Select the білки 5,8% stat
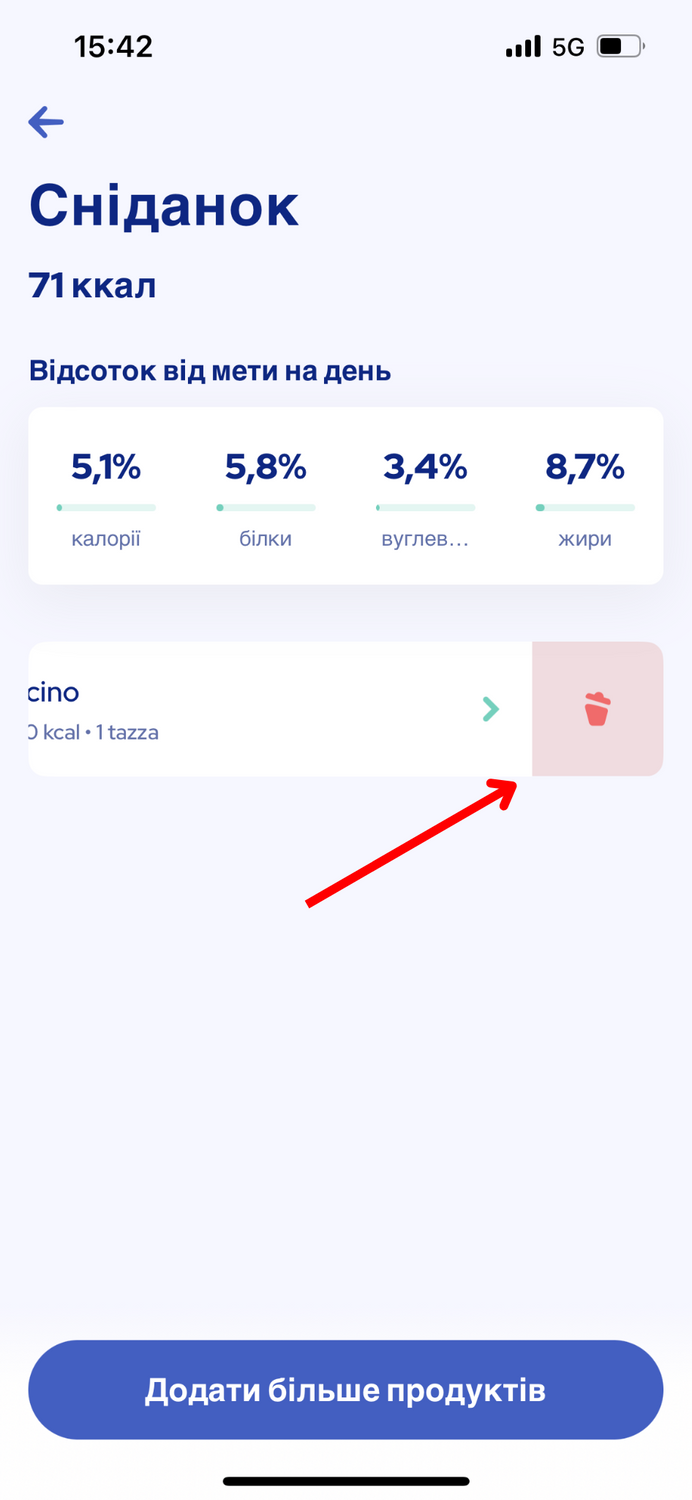The width and height of the screenshot is (692, 1500). [x=266, y=497]
